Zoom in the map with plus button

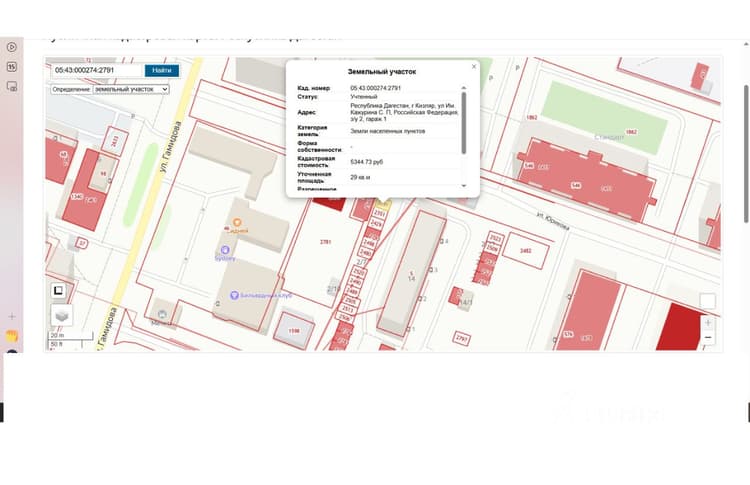pyautogui.click(x=708, y=323)
